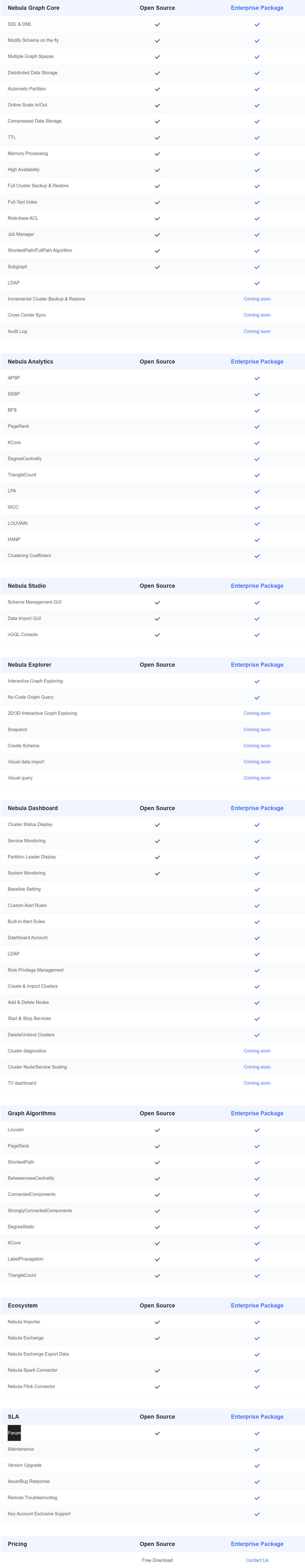Click Open Source checkmark for nGQL Console
Screen dimensions: 305x1568
[x=157, y=635]
